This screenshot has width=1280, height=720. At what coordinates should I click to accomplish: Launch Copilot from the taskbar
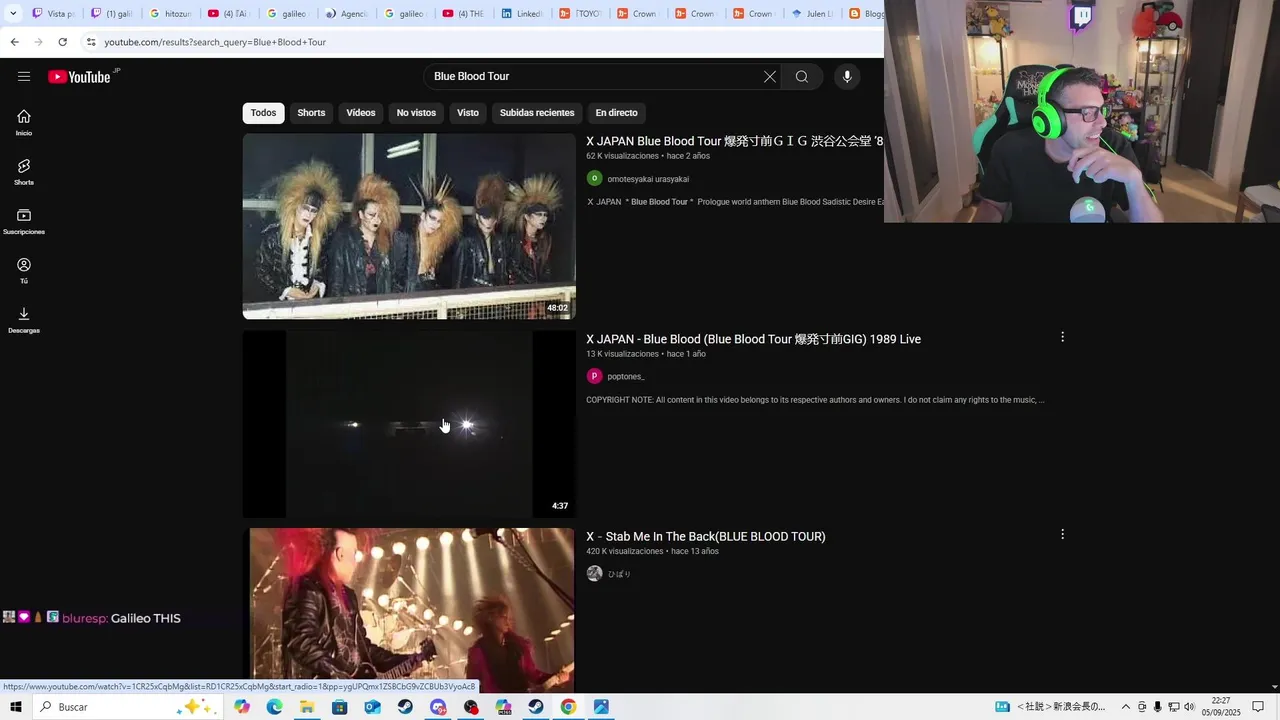click(242, 707)
